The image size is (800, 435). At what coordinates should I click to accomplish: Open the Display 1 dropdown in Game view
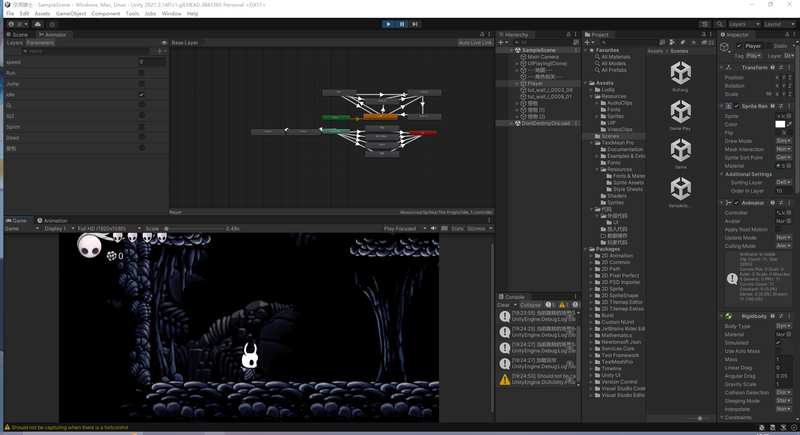coord(59,228)
